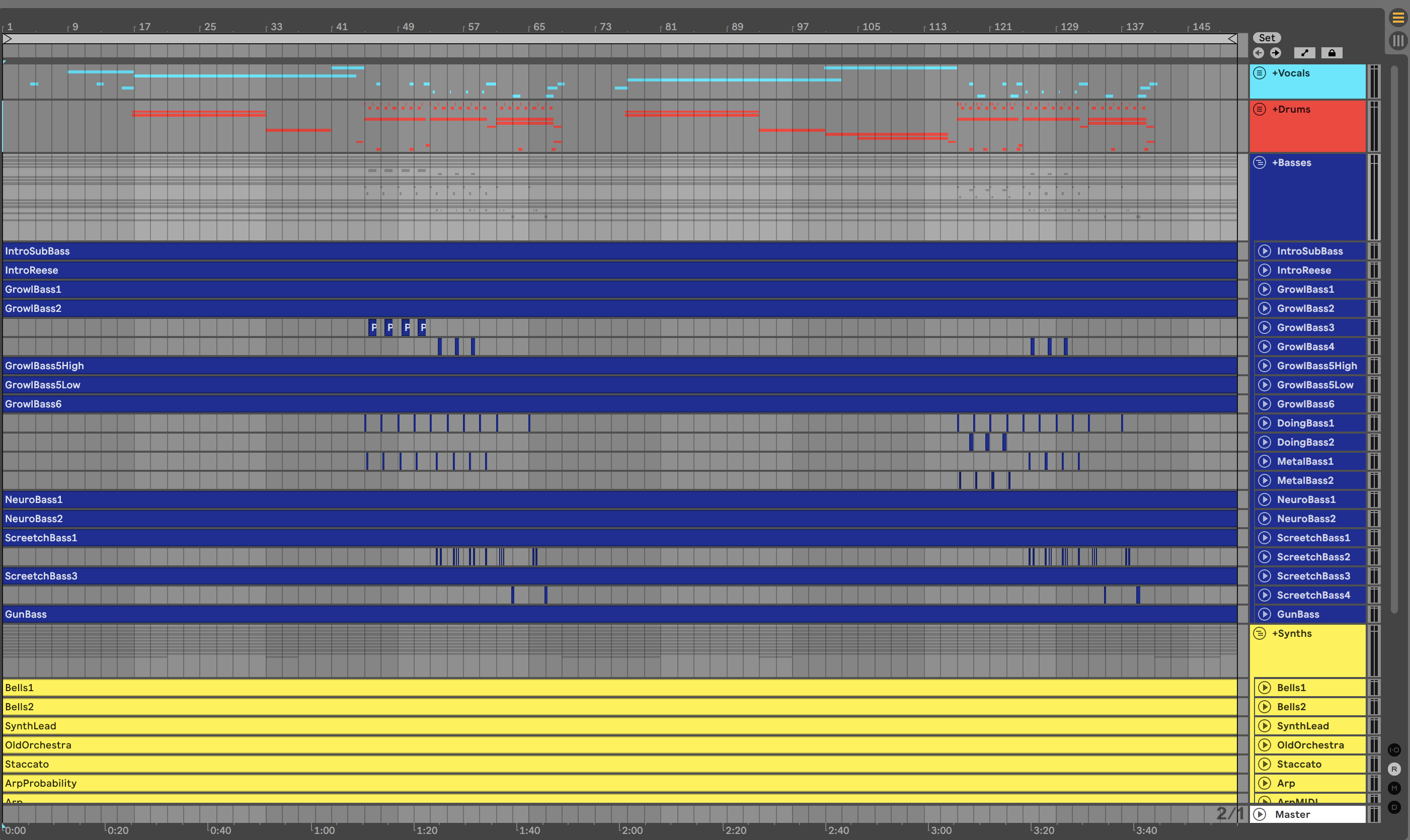This screenshot has height=840, width=1410.
Task: Click the MetalBass1 track play icon
Action: point(1265,461)
